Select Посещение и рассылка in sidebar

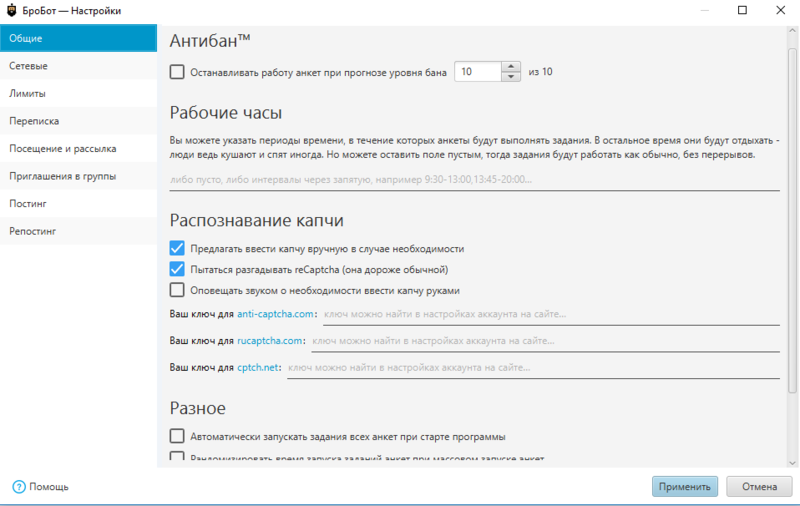(x=63, y=148)
